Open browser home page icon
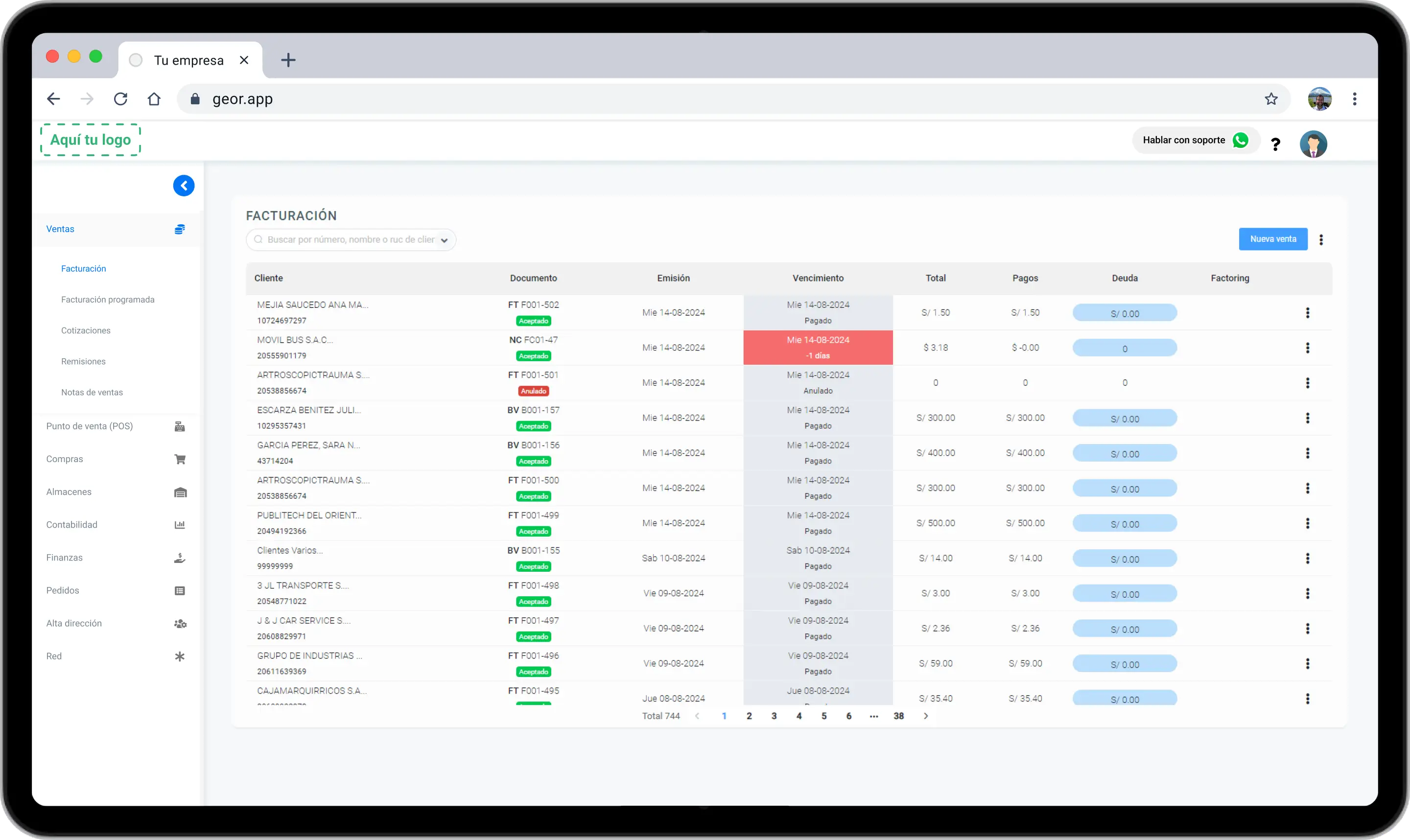This screenshot has height=840, width=1410. 154,99
